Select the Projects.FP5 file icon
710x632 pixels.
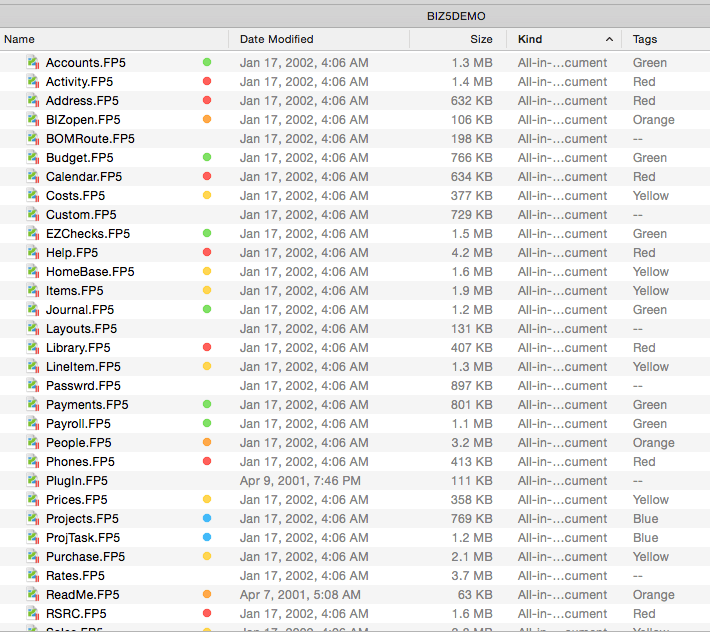[x=33, y=518]
